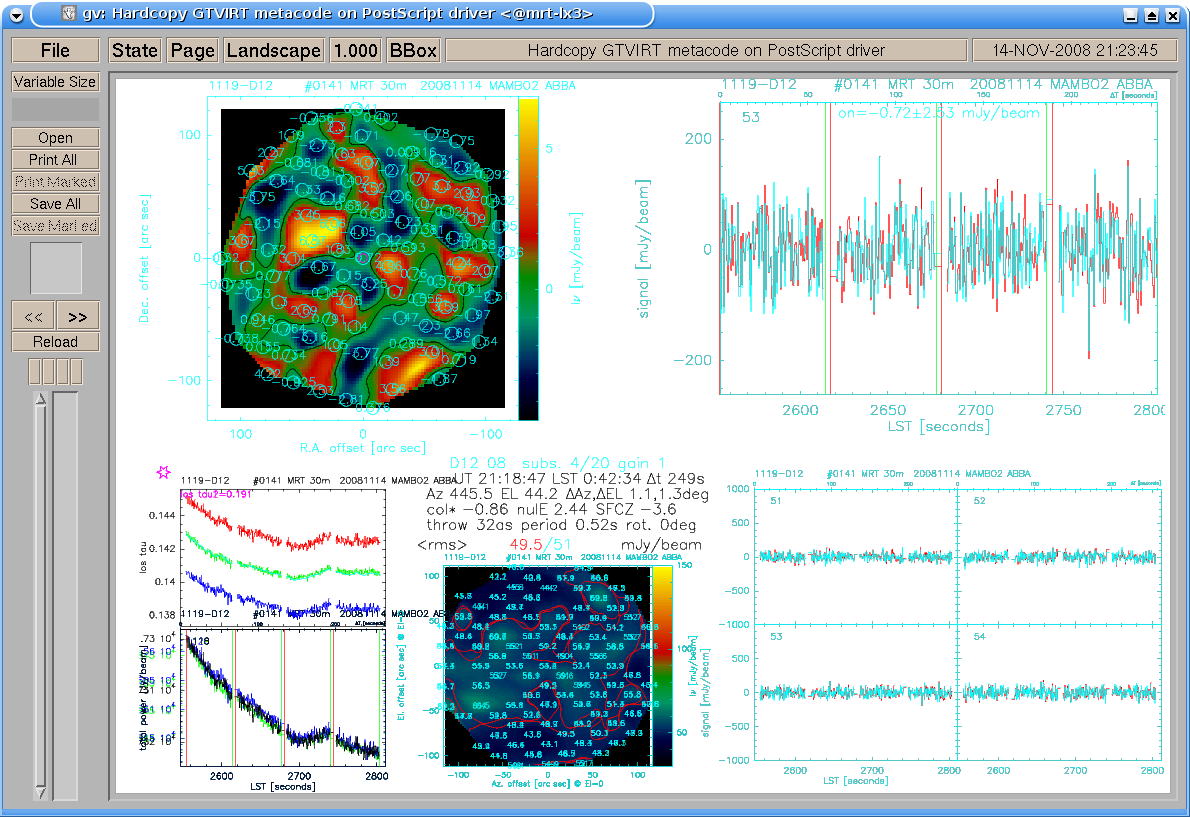The width and height of the screenshot is (1190, 817).
Task: Toggle the second small mark button below Reload
Action: 49,372
